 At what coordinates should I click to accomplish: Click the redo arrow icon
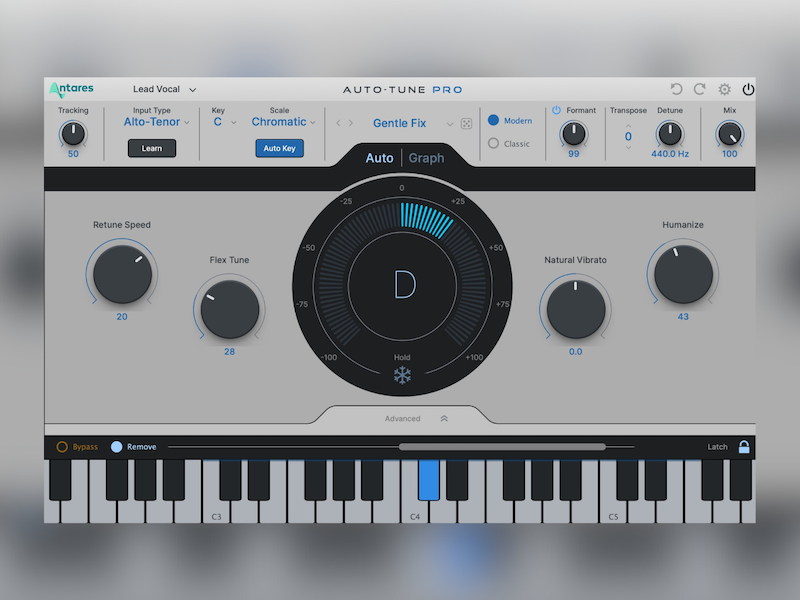[700, 90]
